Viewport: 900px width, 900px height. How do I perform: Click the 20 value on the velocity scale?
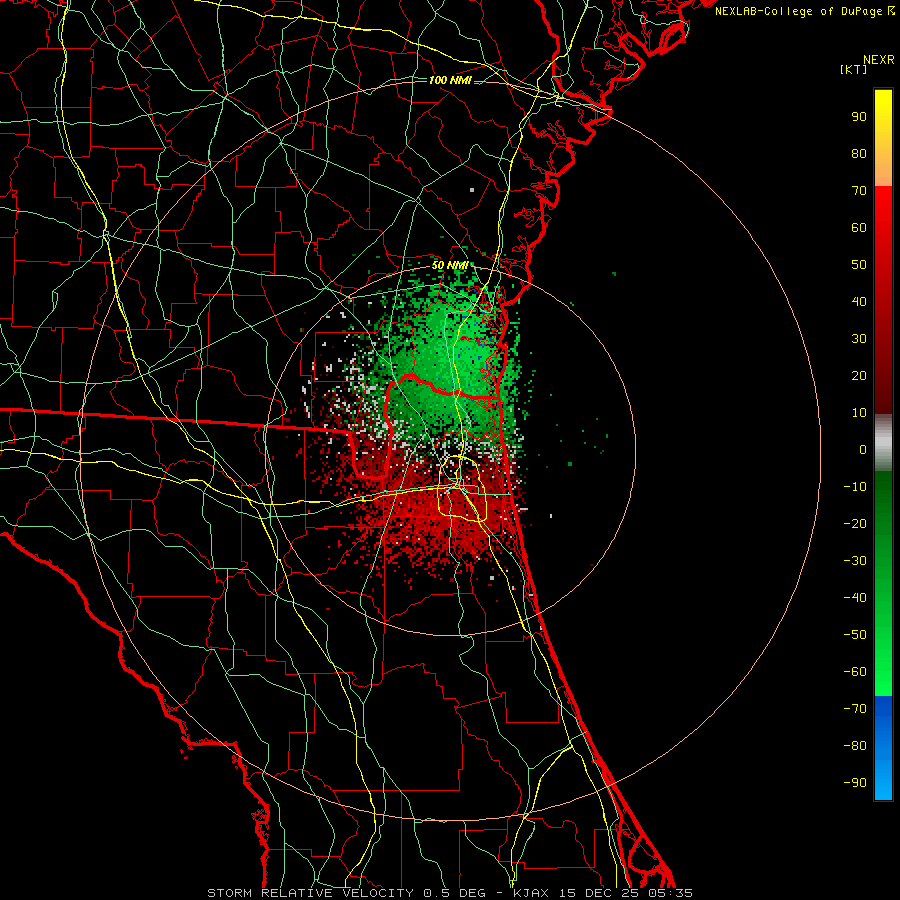click(859, 375)
